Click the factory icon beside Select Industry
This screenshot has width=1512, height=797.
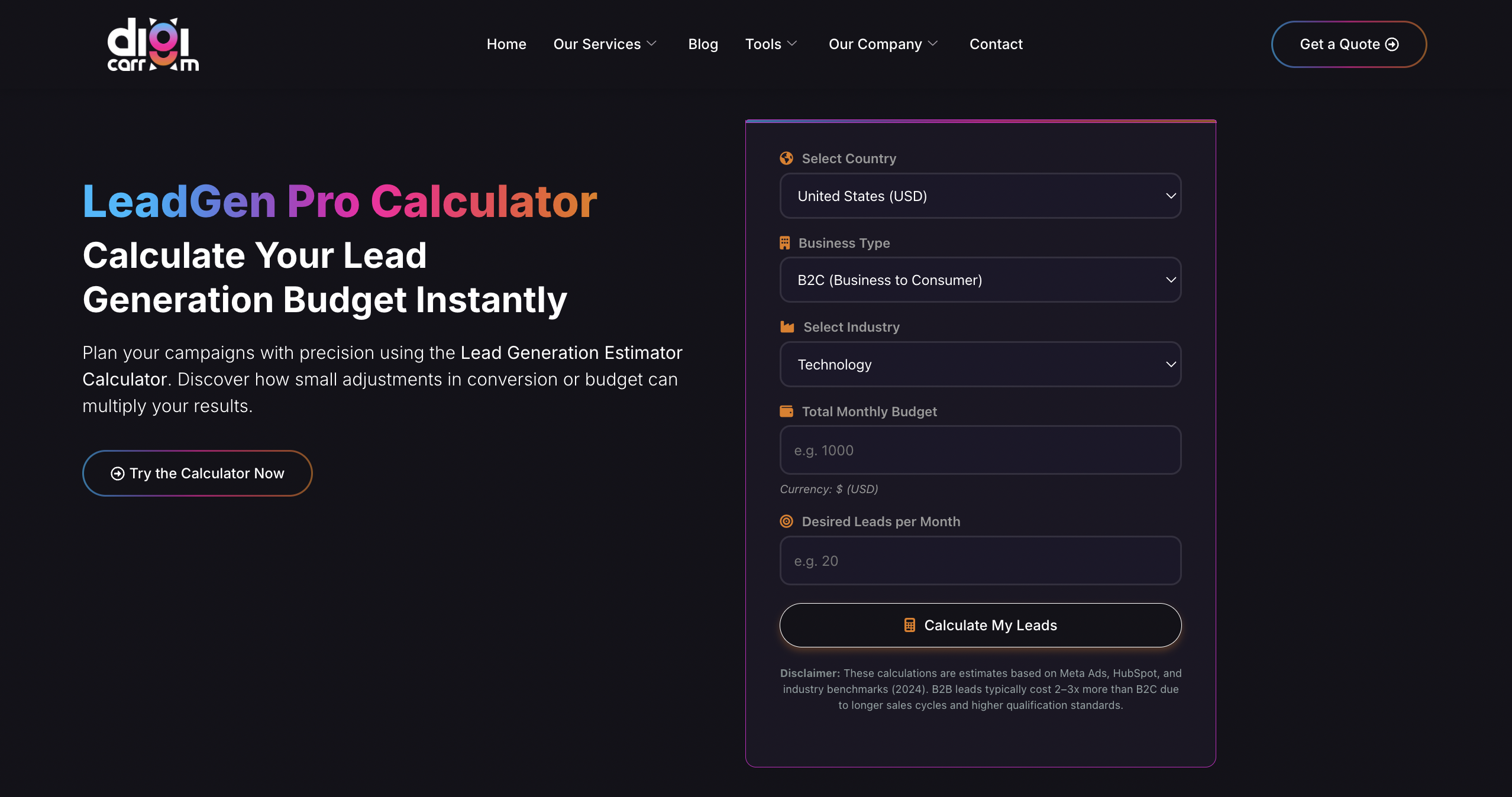point(786,326)
